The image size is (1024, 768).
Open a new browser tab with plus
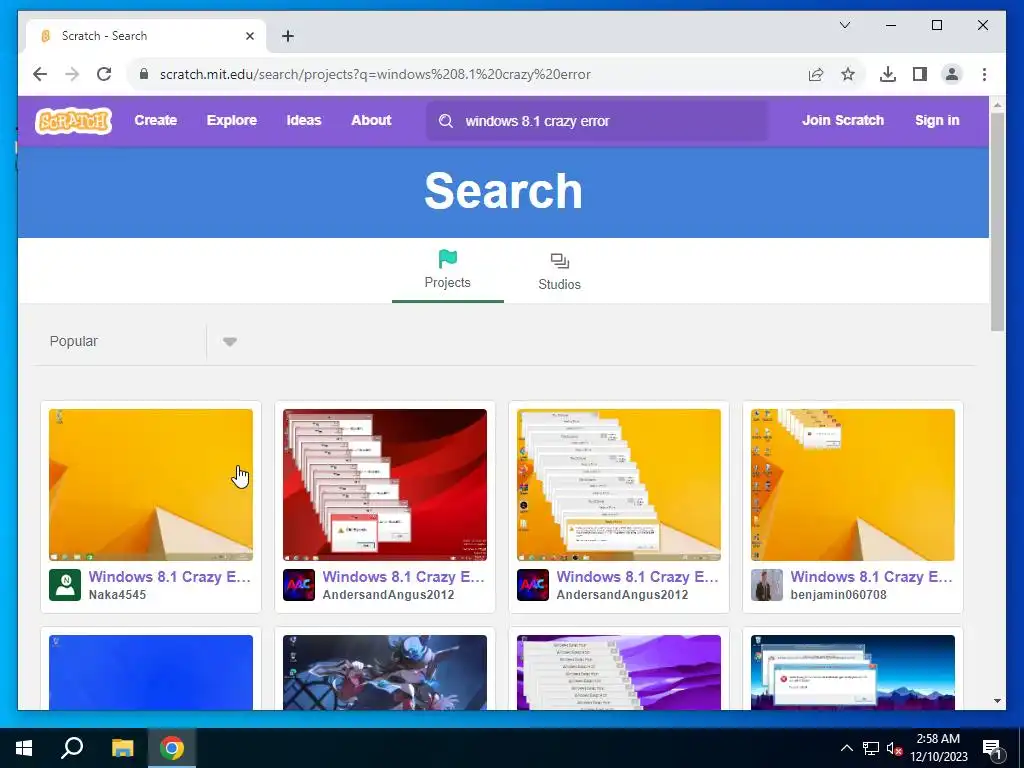tap(288, 36)
